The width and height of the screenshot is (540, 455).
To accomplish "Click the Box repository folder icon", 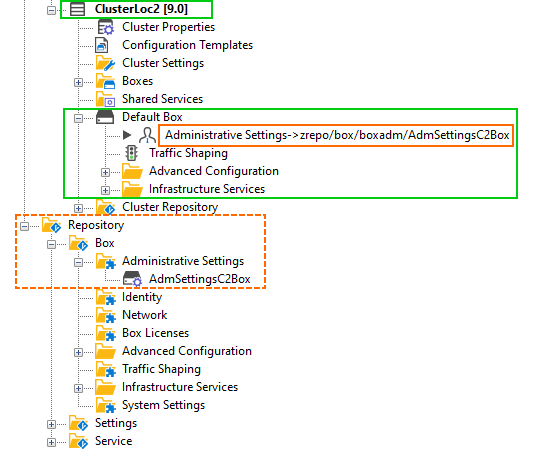I will tap(79, 243).
